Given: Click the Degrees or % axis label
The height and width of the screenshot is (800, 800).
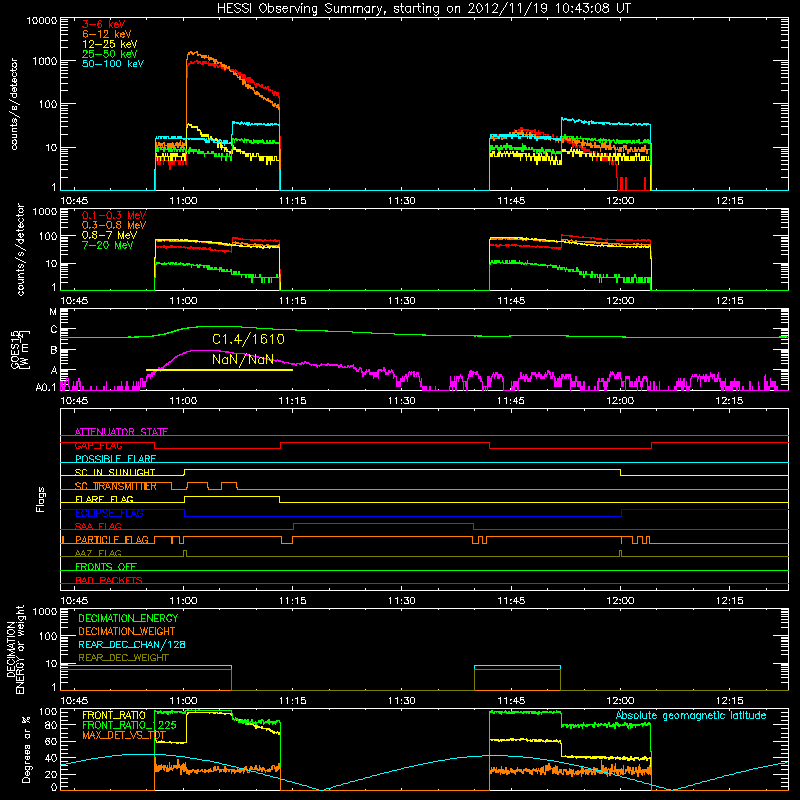Looking at the screenshot, I should [x=26, y=749].
